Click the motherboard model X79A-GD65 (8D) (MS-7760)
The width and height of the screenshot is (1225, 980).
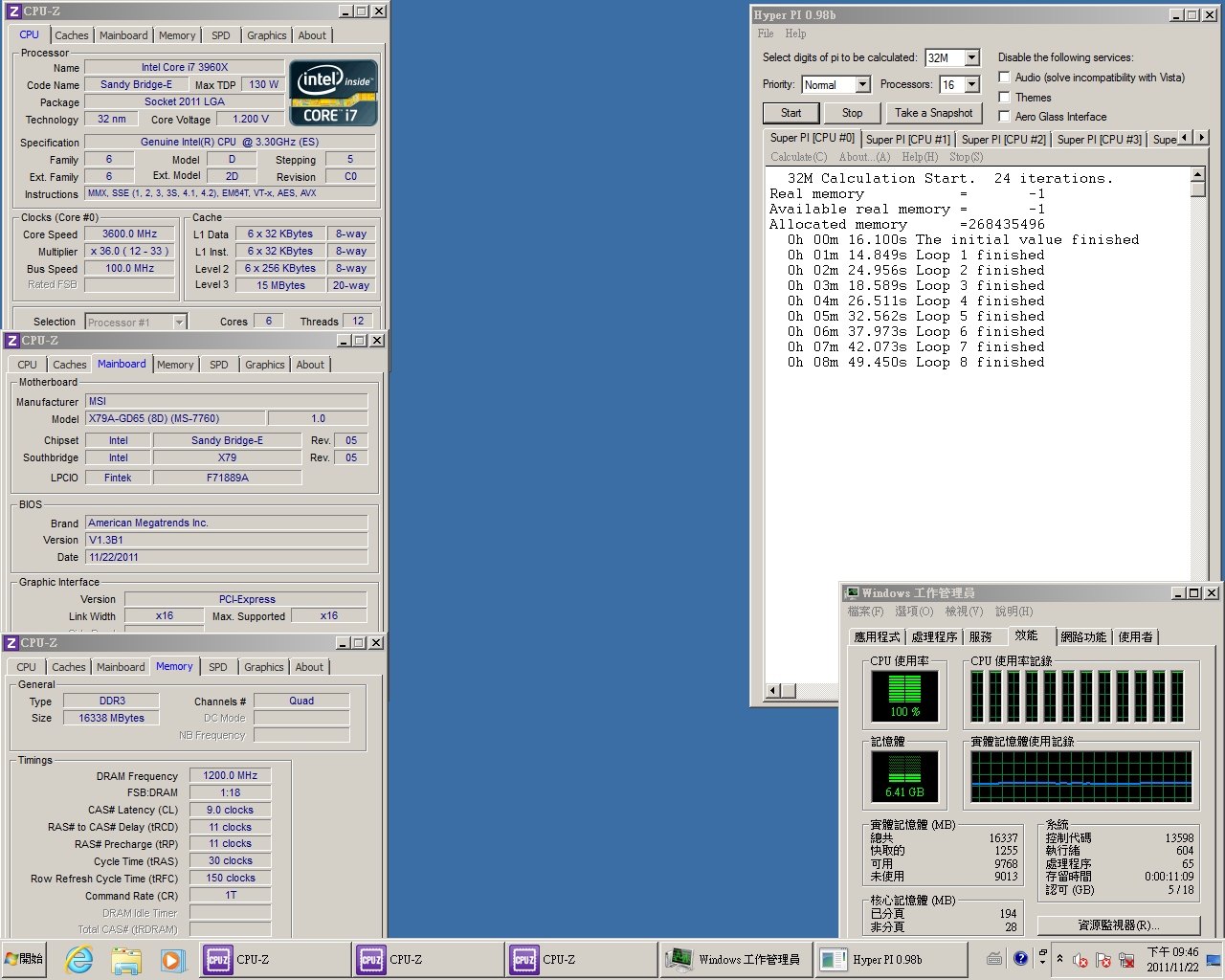[176, 418]
